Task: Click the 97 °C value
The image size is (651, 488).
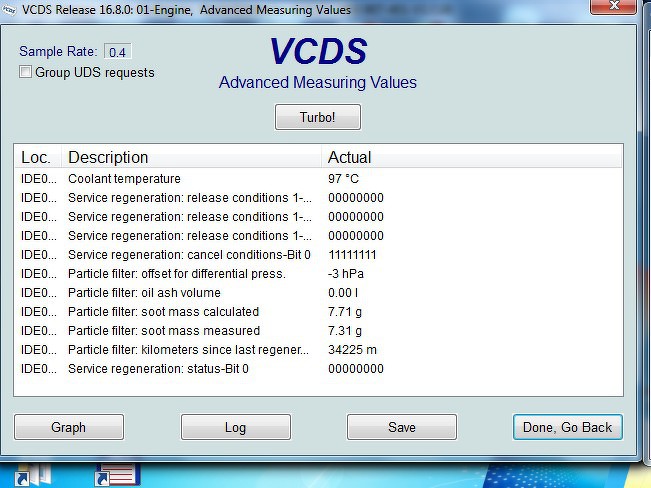Action: [343, 179]
